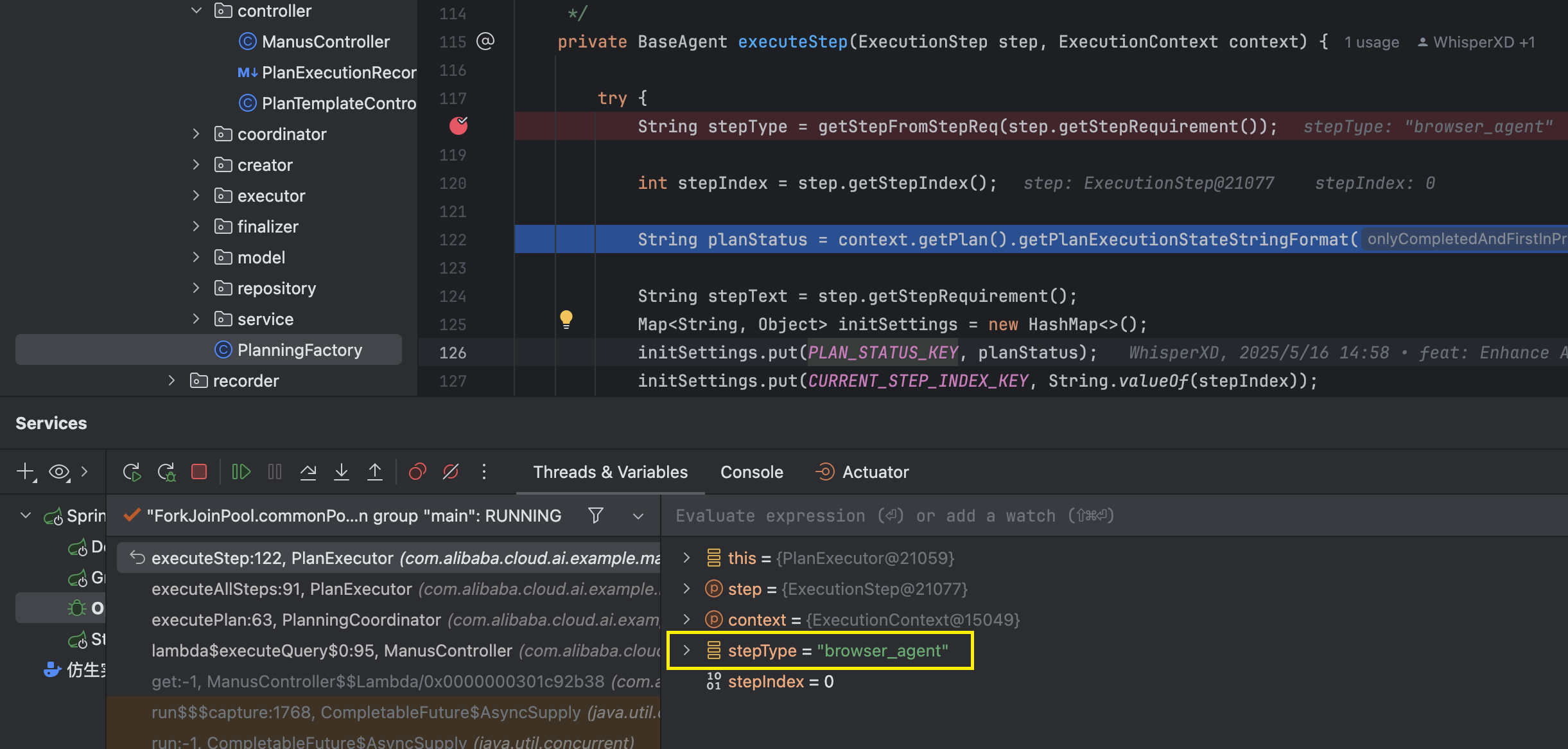Click the Step Out arrow icon
The image size is (1568, 749).
click(x=375, y=472)
